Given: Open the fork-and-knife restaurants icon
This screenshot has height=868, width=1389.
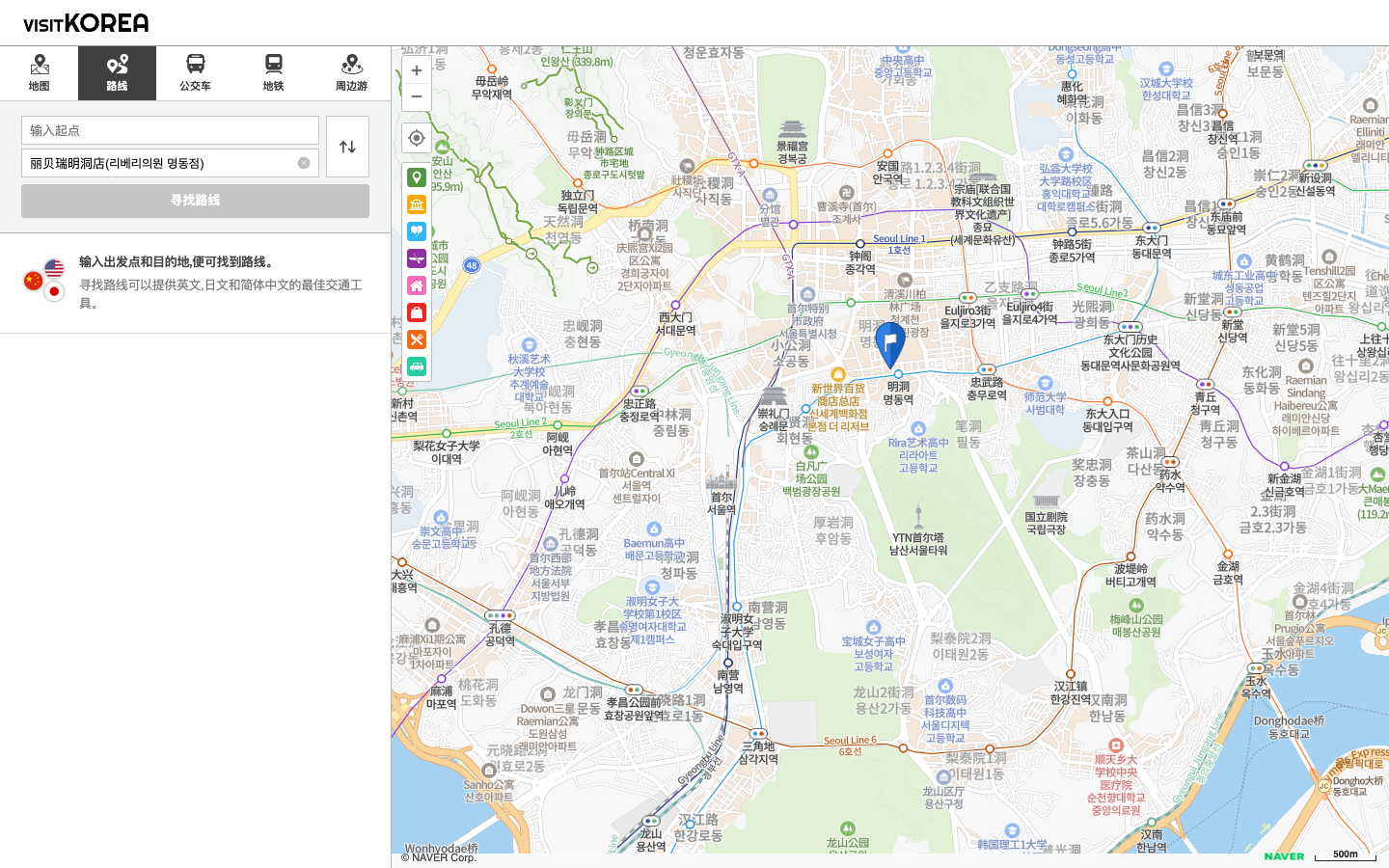Looking at the screenshot, I should 417,339.
